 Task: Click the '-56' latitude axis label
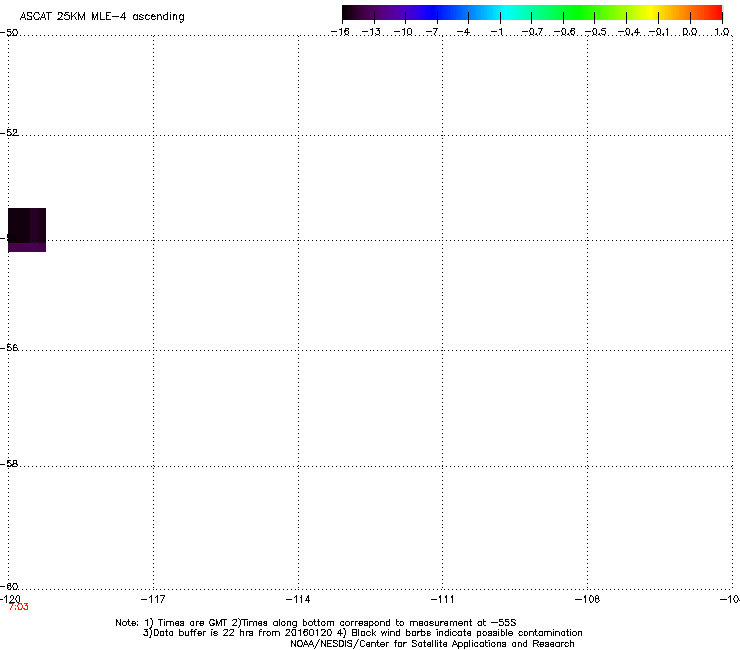coord(9,348)
